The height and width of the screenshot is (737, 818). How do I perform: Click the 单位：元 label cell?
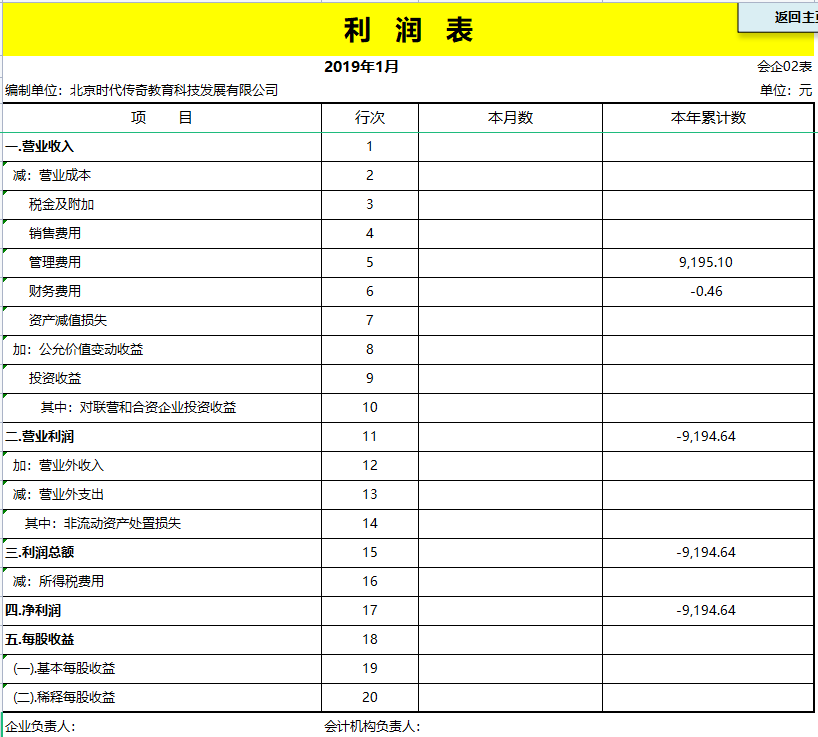pos(785,88)
